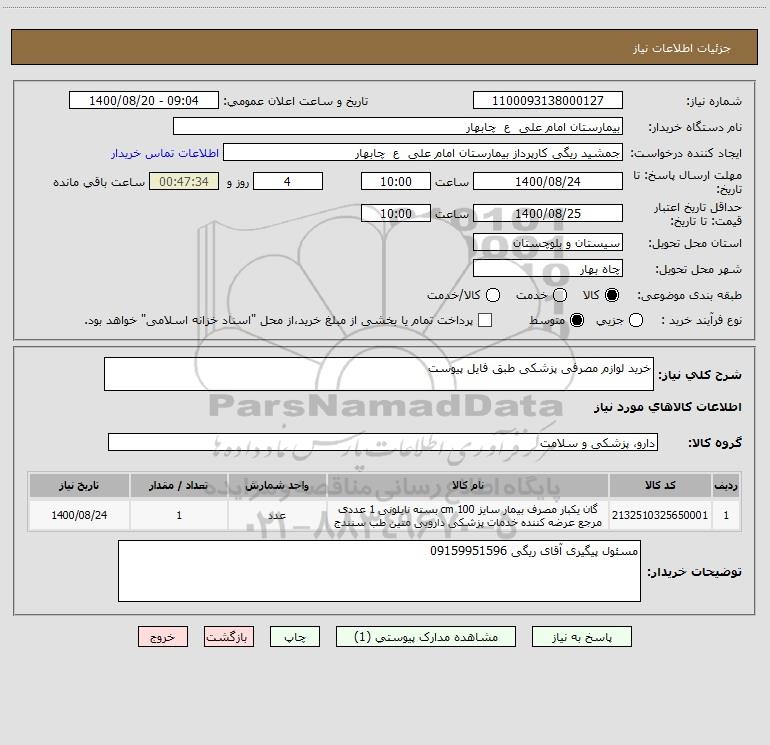The image size is (770, 745).
Task: Open اطلاعات تماس خریدار link
Action: click(165, 153)
